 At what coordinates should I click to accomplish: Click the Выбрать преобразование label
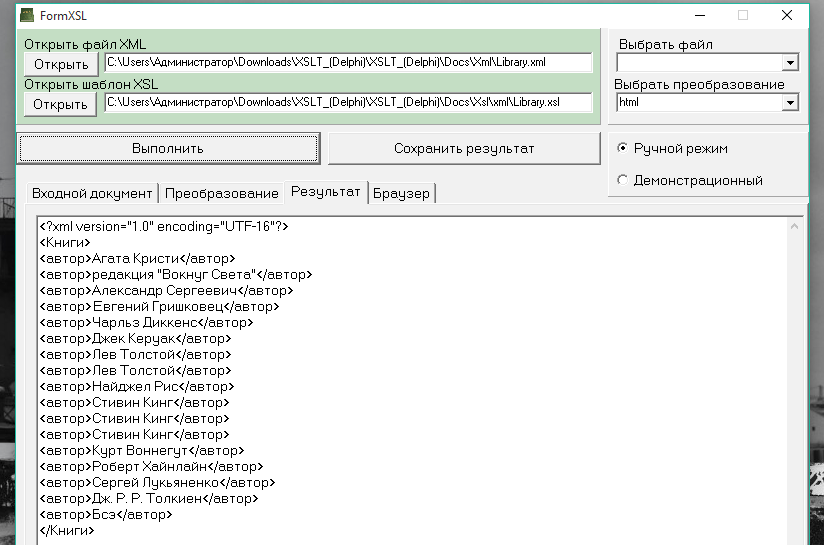[x=699, y=84]
